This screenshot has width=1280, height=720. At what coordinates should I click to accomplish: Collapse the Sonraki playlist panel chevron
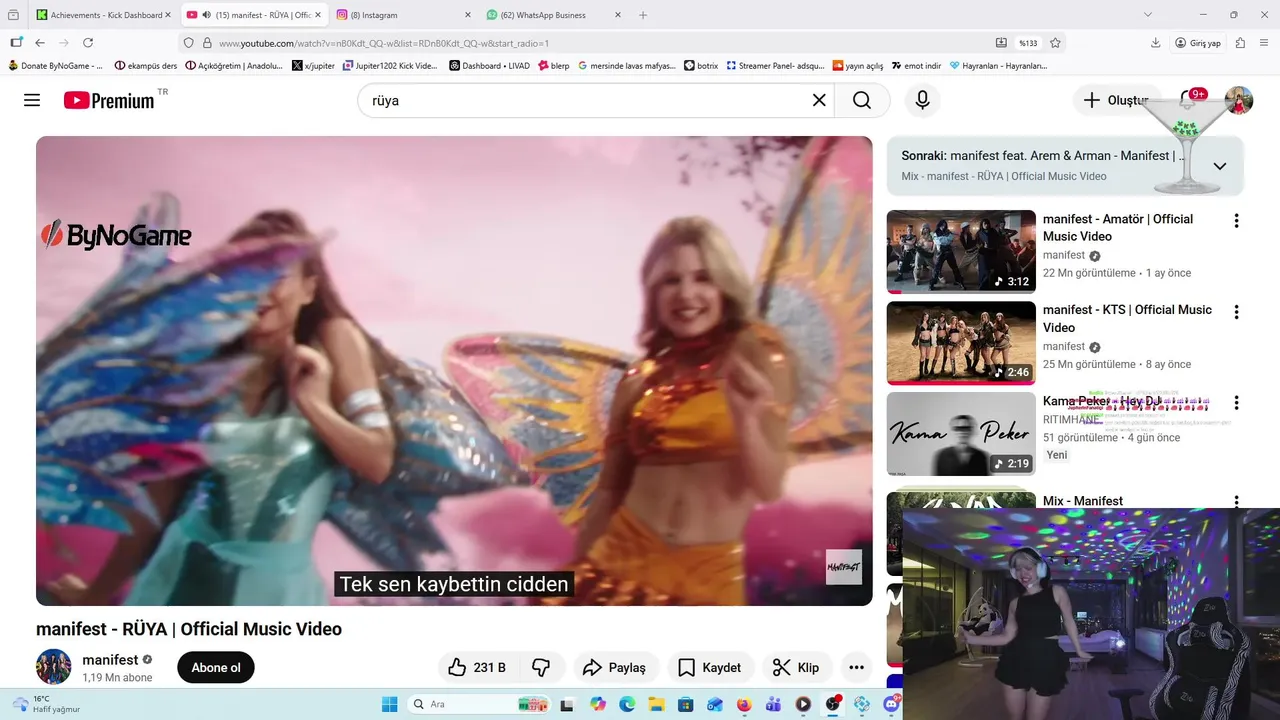(1219, 166)
